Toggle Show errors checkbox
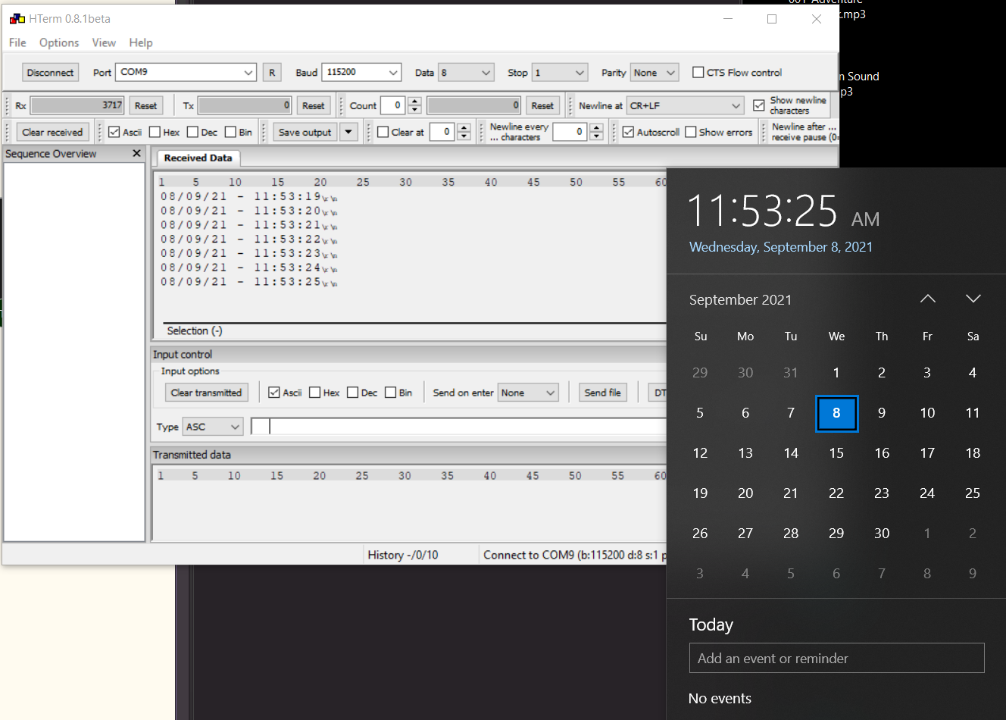The height and width of the screenshot is (720, 1006). pyautogui.click(x=690, y=132)
